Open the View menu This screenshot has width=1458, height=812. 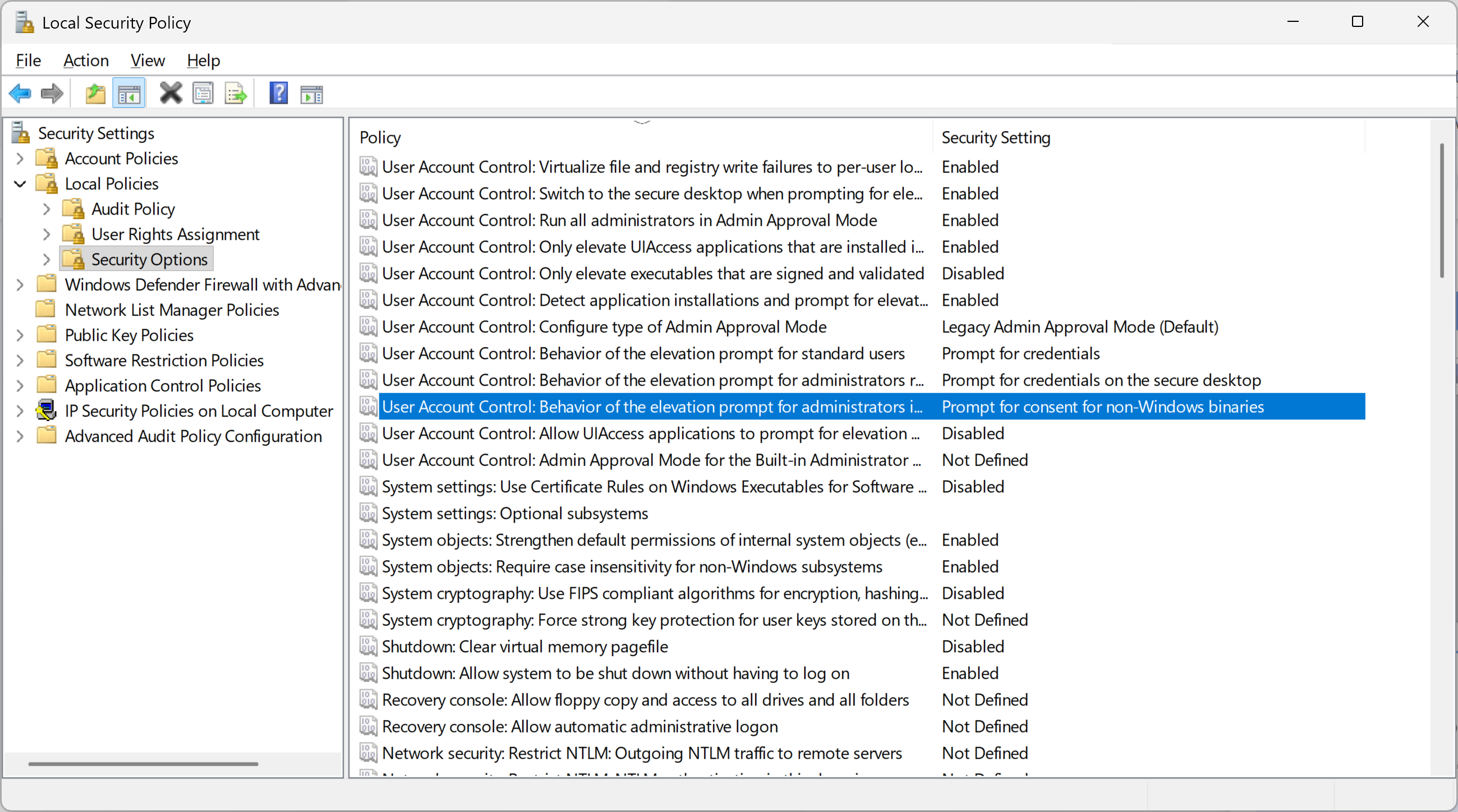[x=148, y=60]
